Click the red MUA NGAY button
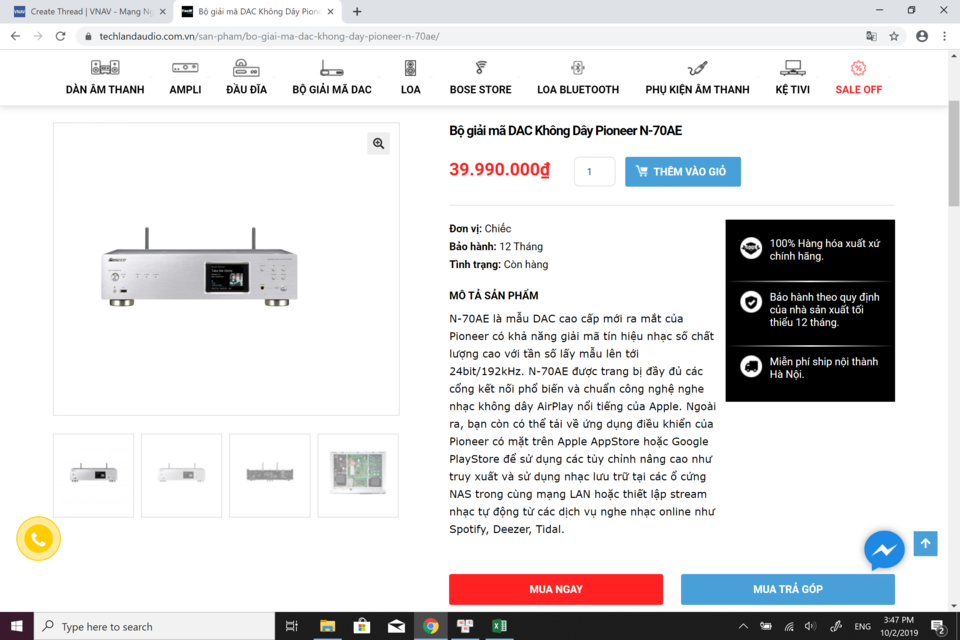The height and width of the screenshot is (640, 960). point(556,589)
